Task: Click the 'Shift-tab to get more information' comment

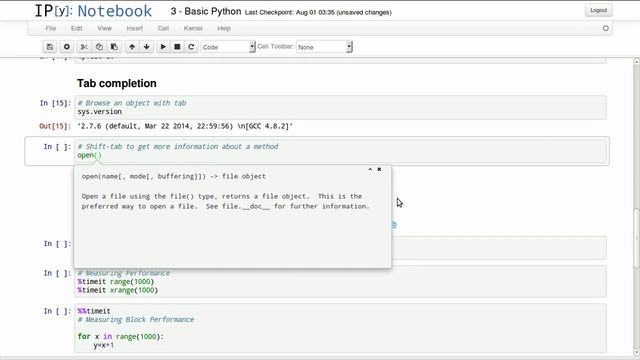Action: coord(178,147)
